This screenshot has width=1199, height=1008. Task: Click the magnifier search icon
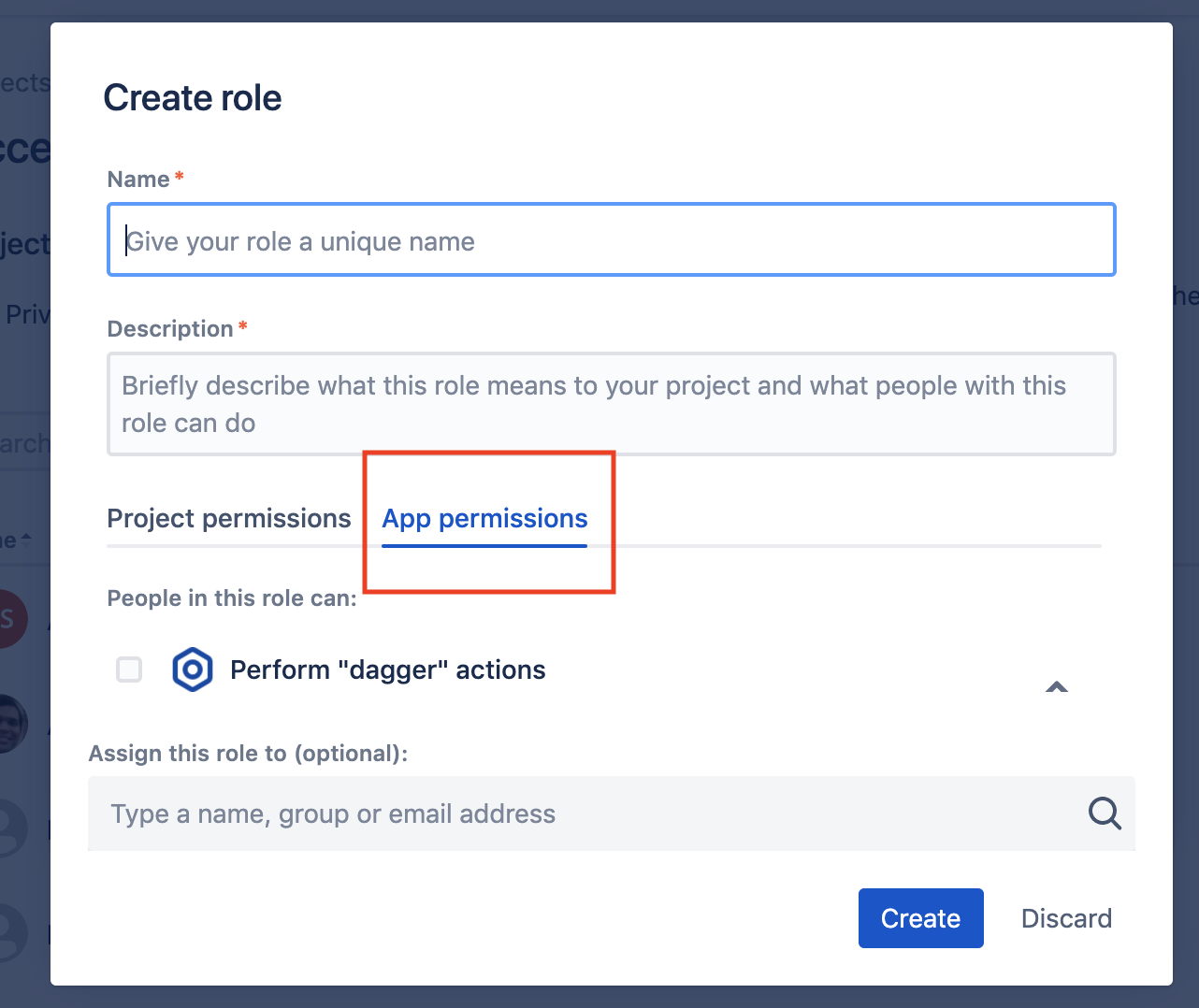tap(1105, 814)
